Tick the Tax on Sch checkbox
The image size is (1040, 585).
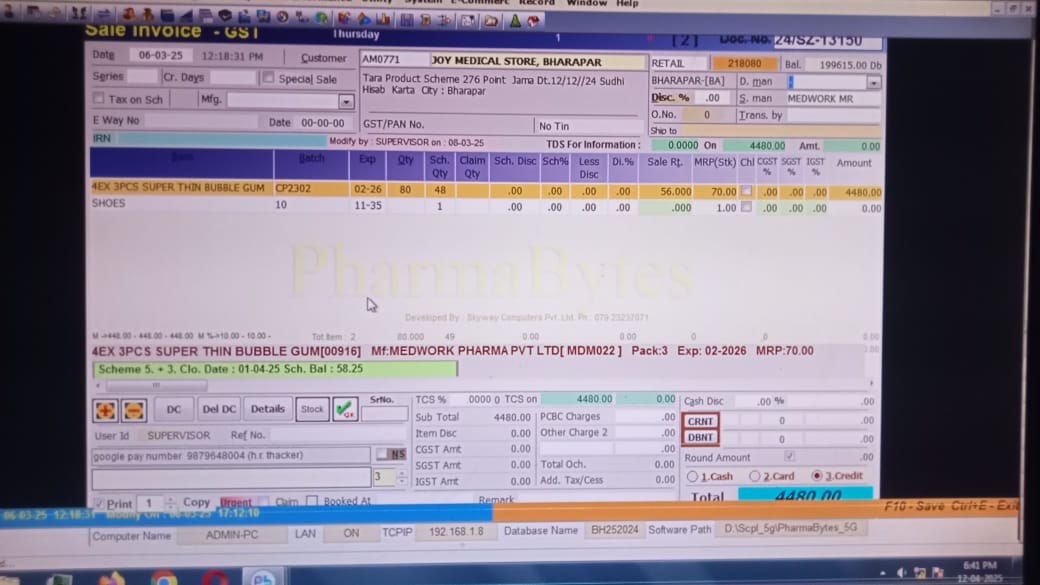tap(99, 99)
